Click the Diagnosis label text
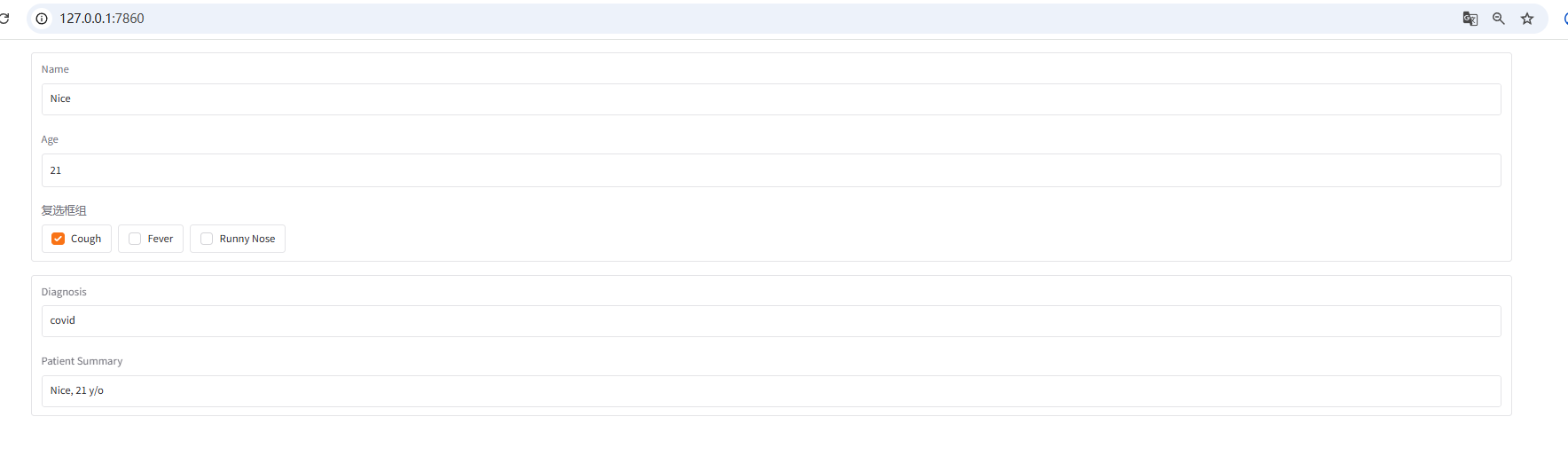 click(x=64, y=292)
